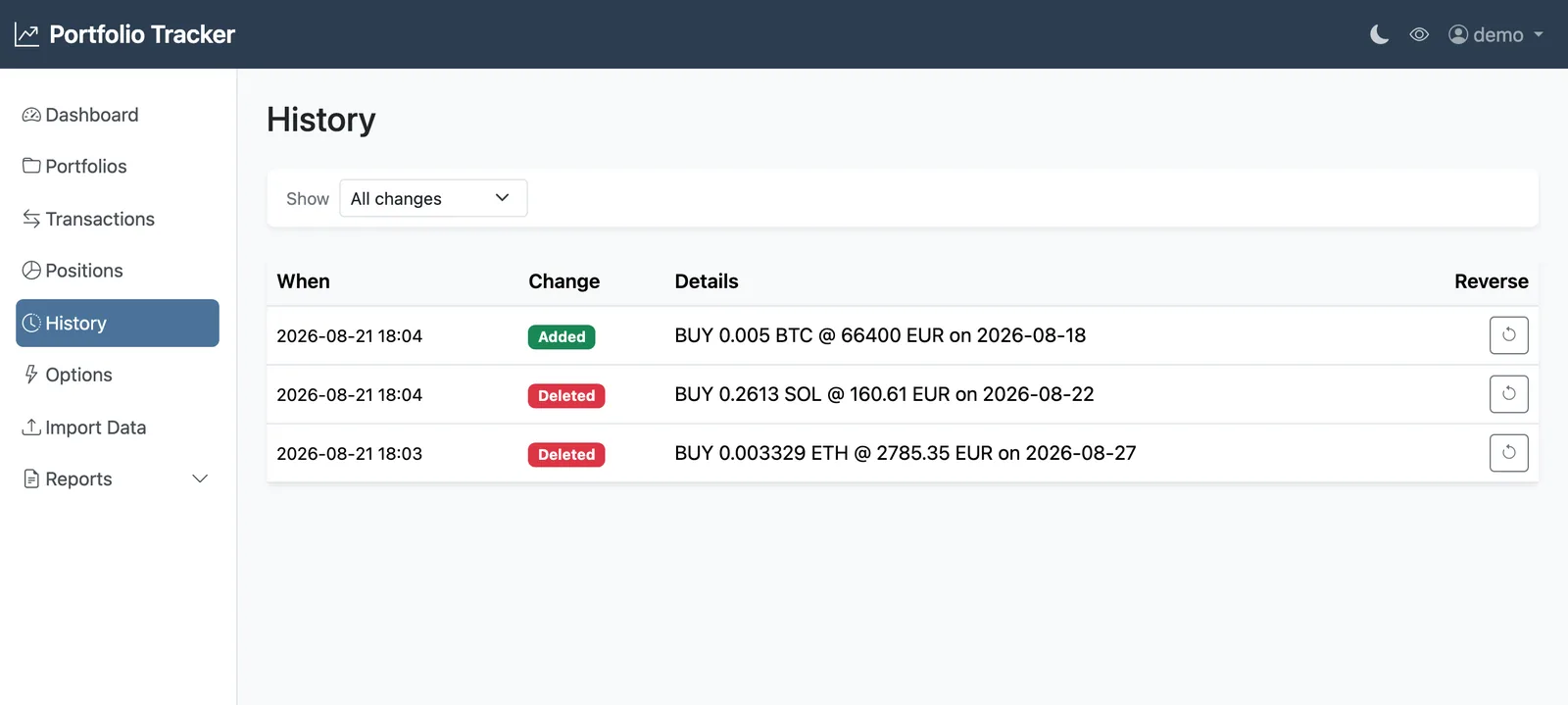Click the 2026-08-21 18:03 timestamp
This screenshot has height=705, width=1568.
point(349,454)
